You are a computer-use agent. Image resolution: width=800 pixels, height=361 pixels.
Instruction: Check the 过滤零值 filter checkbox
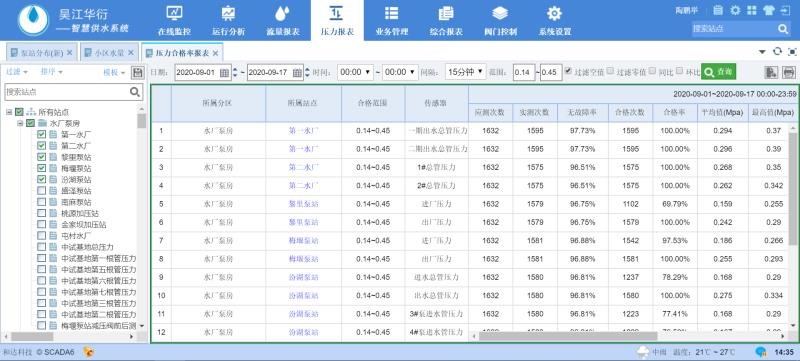tap(610, 71)
